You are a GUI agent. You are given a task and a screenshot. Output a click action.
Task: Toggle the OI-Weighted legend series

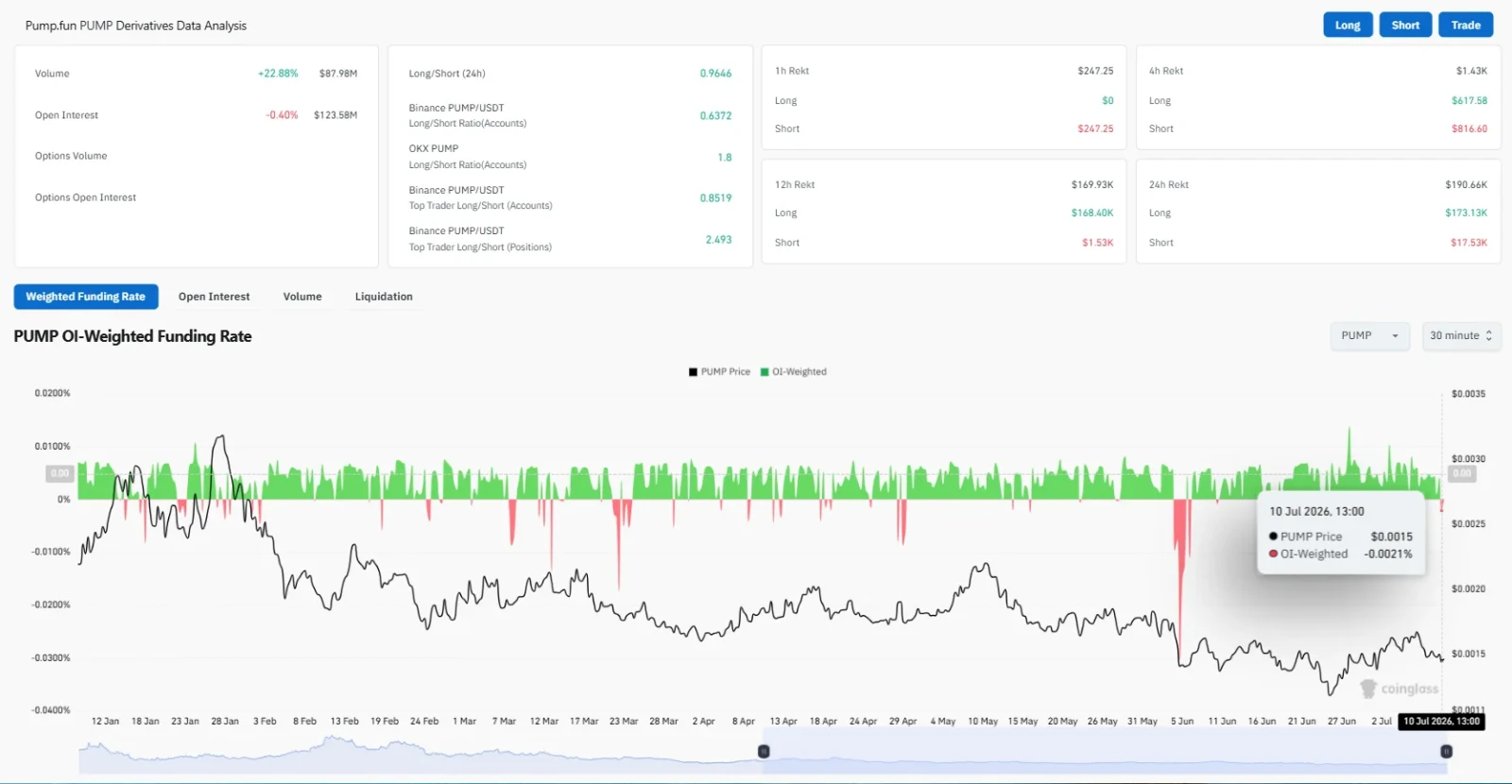[794, 372]
